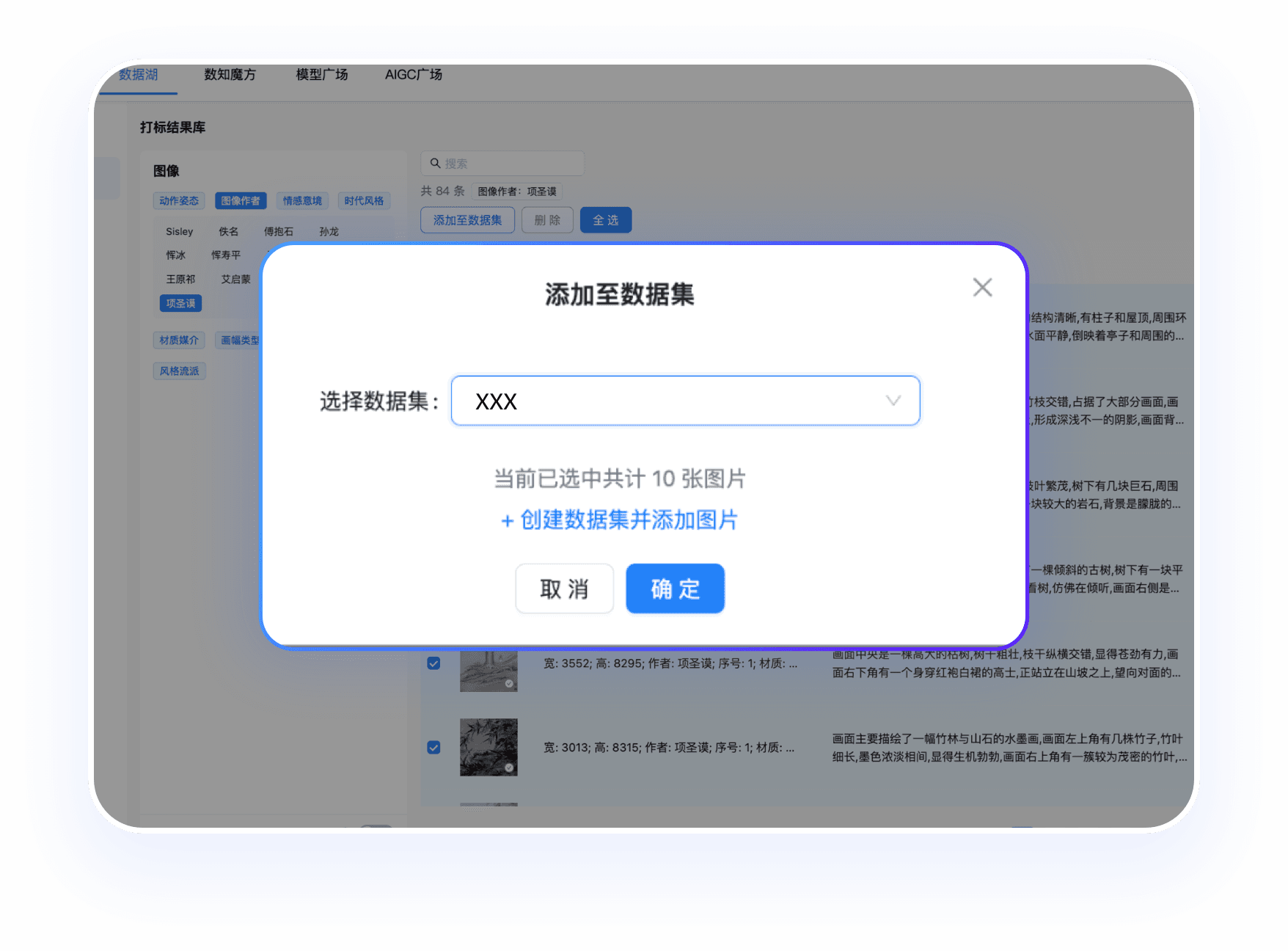Viewport: 1288px width, 951px height.
Task: Click the dropdown chevron arrow in dataset field
Action: coord(893,401)
